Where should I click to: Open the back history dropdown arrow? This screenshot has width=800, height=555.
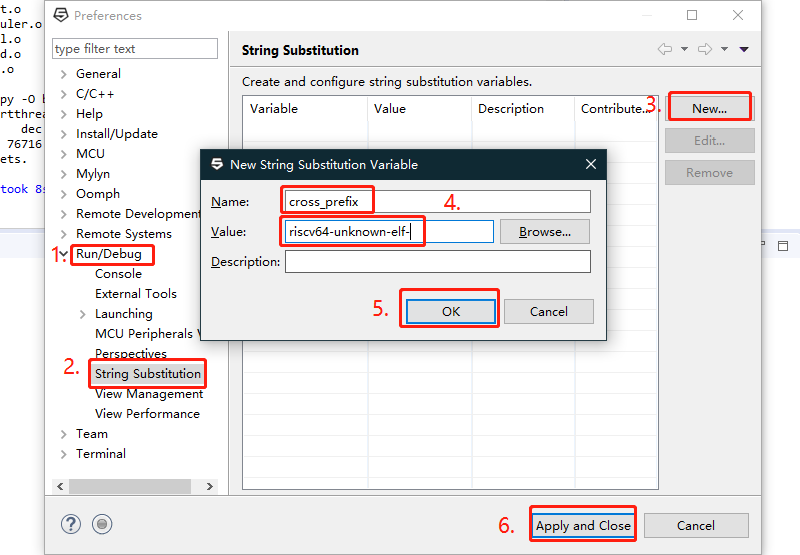684,50
